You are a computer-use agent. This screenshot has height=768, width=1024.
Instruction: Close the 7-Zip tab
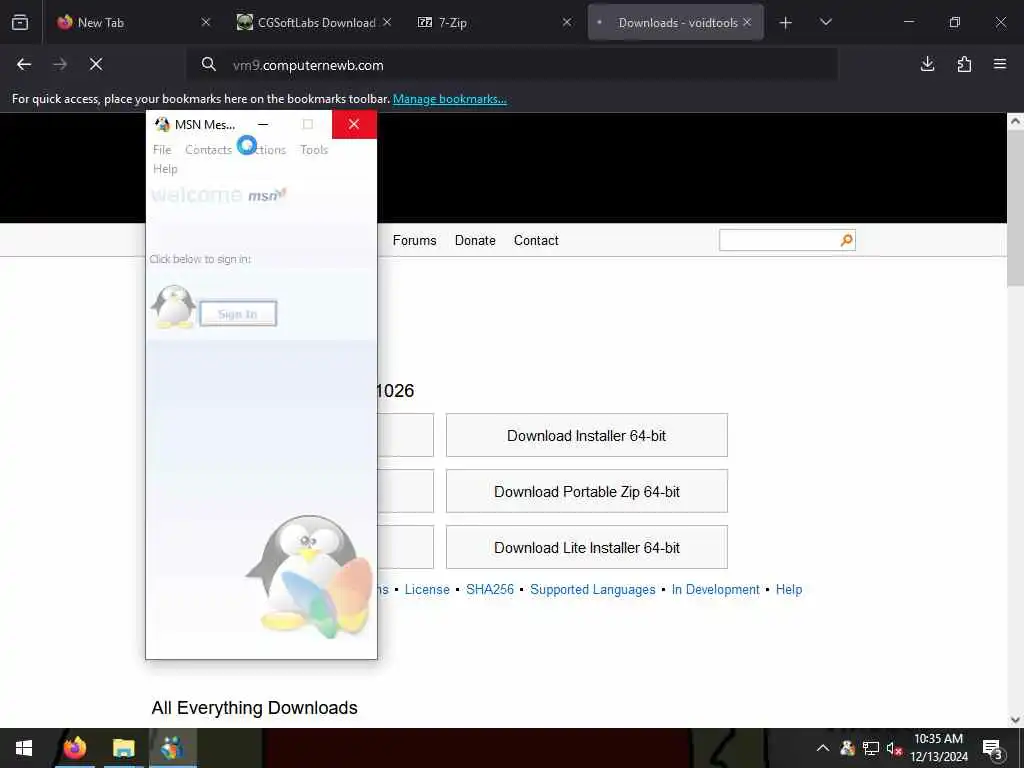click(567, 22)
